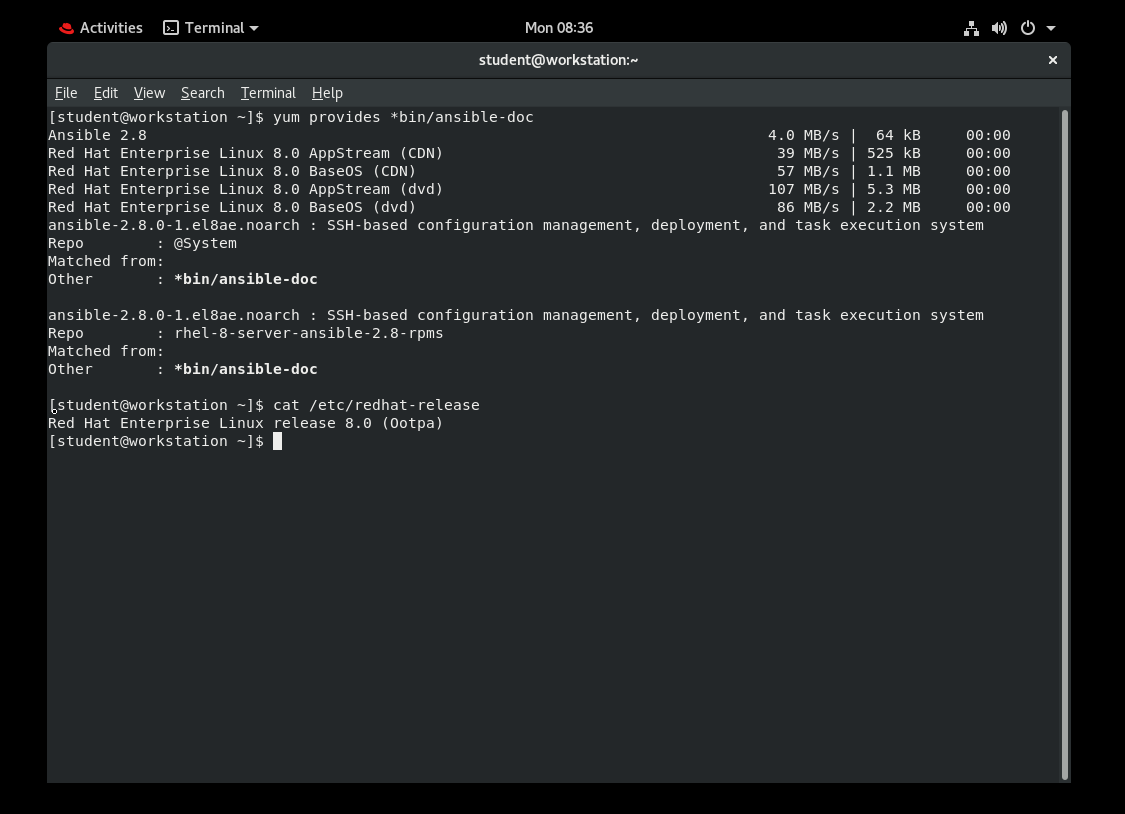Click the network status icon
The height and width of the screenshot is (814, 1125).
(971, 27)
